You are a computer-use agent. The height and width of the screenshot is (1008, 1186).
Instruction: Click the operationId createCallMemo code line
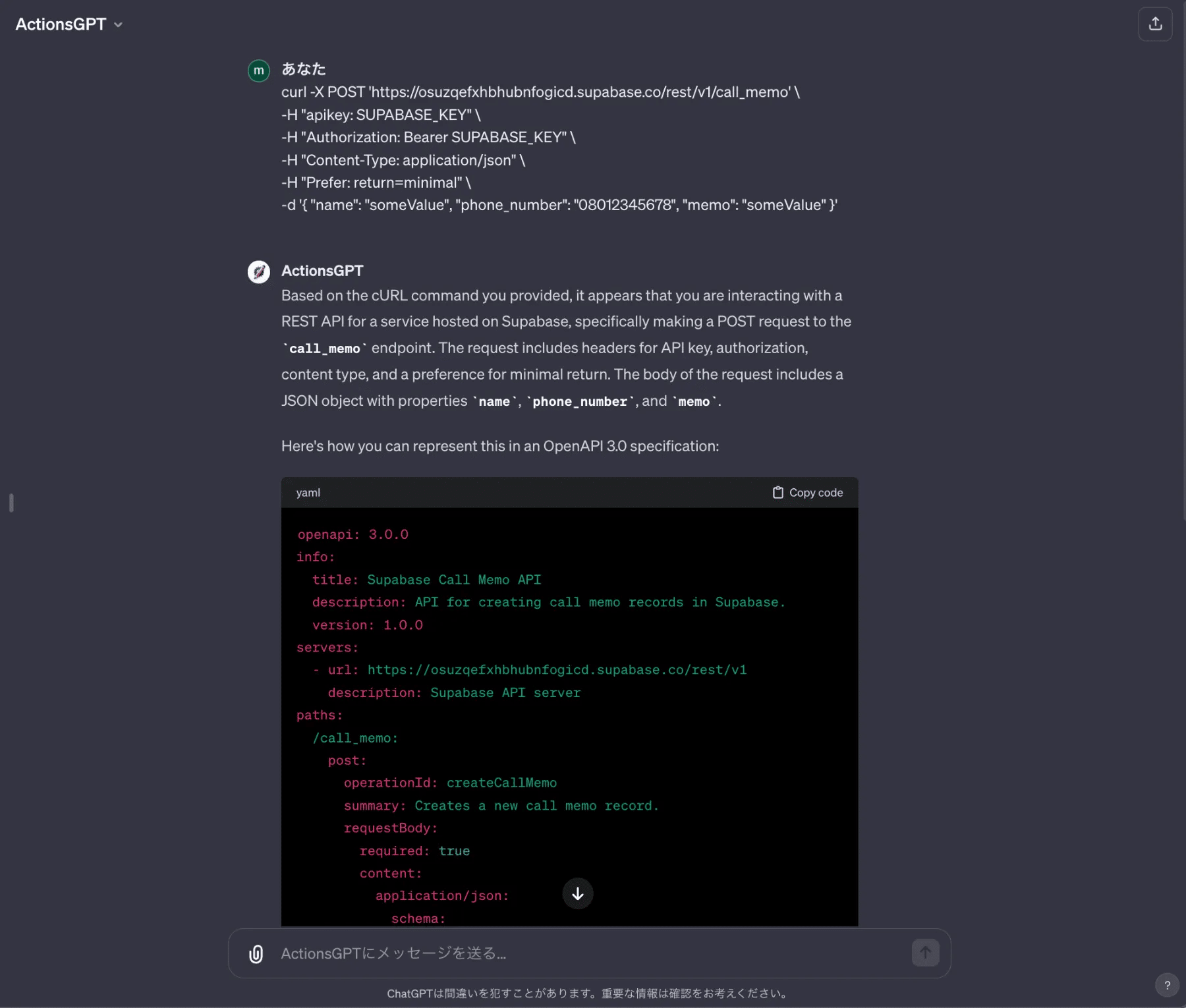click(x=450, y=783)
